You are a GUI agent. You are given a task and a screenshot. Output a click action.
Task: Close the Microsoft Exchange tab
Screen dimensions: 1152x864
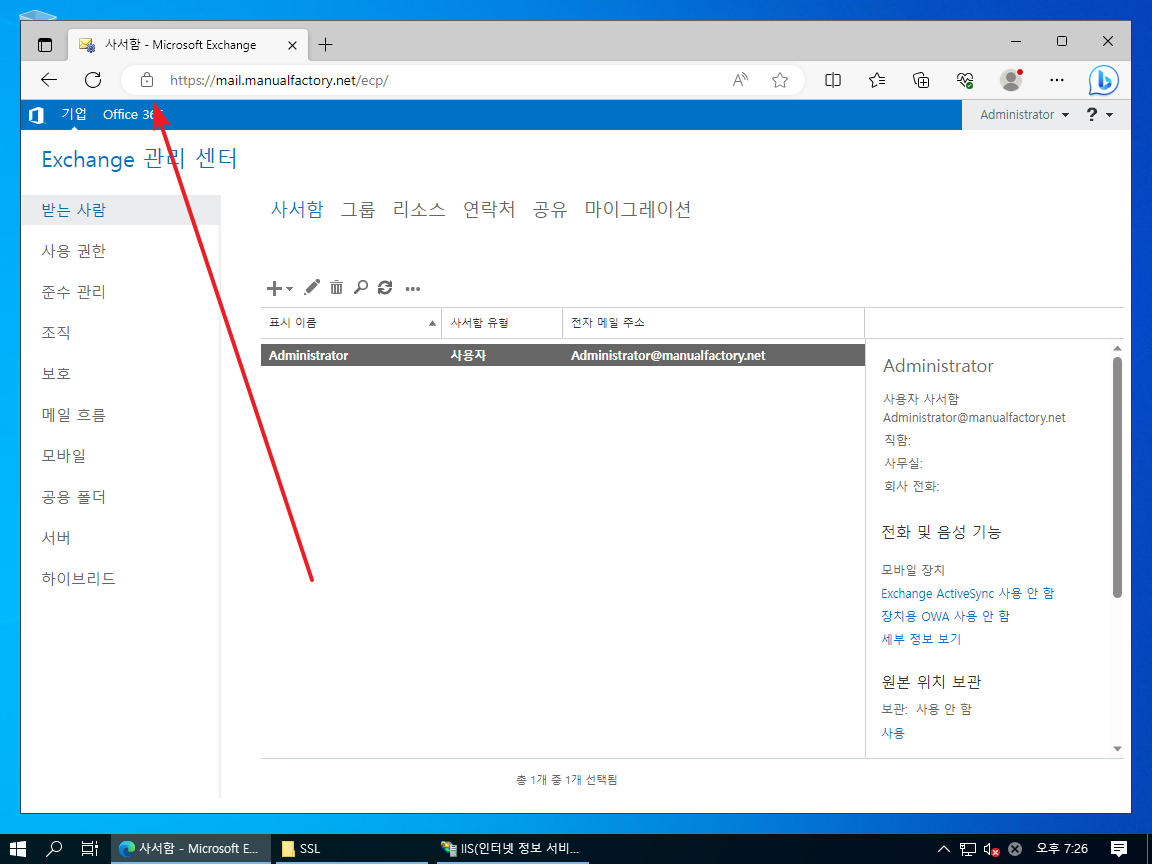coord(292,45)
